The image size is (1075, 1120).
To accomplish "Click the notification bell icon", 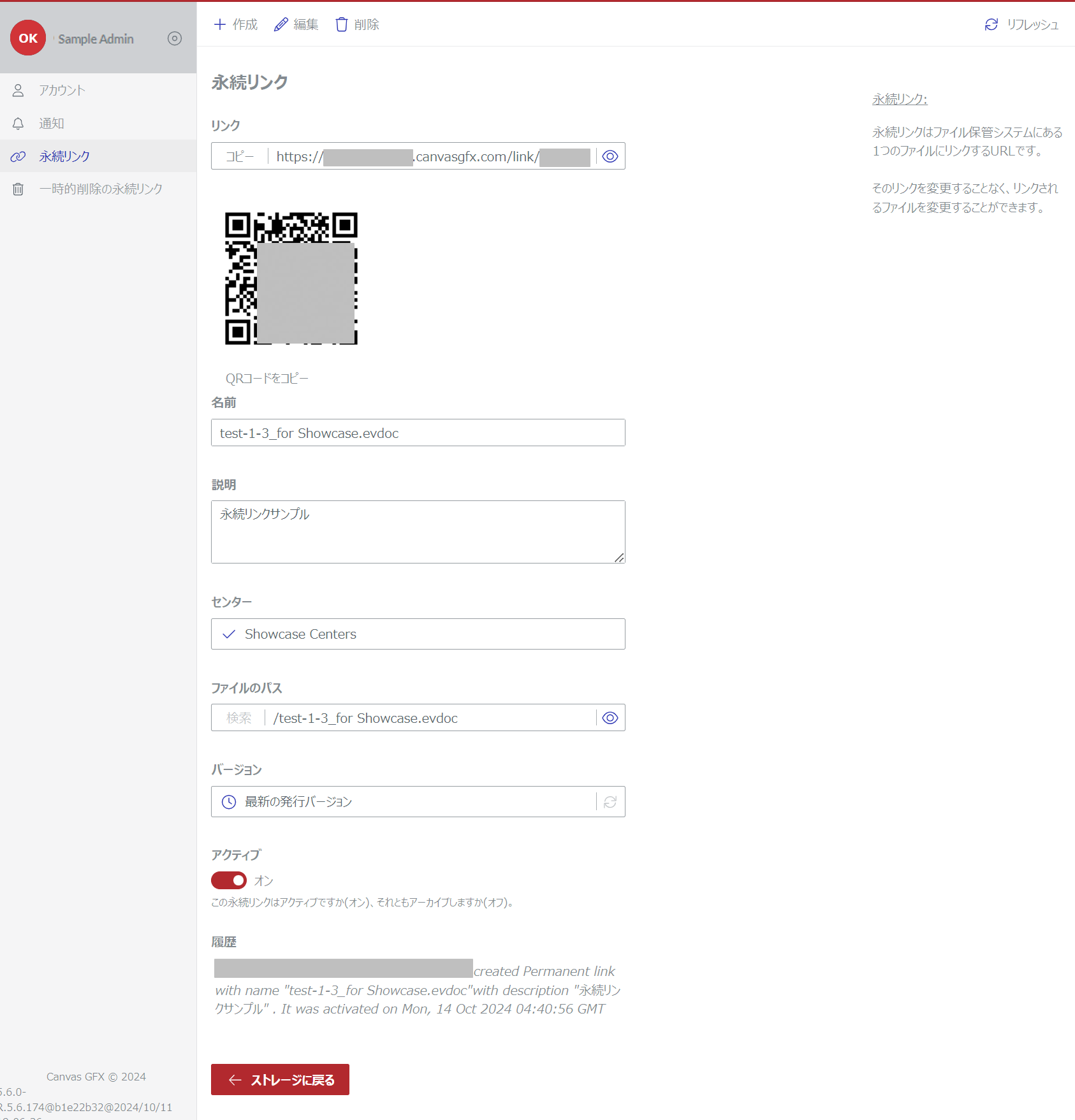I will [x=18, y=124].
